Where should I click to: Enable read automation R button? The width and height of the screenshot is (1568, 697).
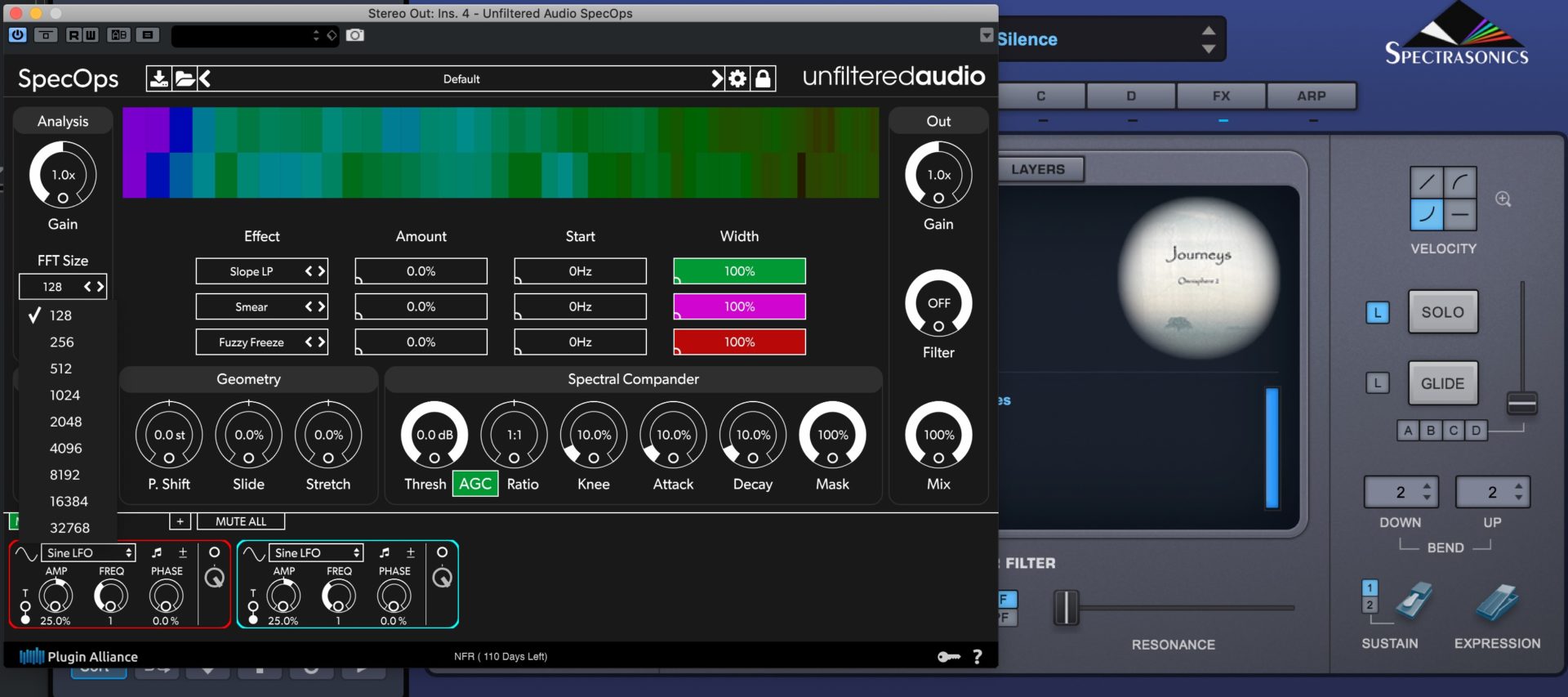point(73,35)
